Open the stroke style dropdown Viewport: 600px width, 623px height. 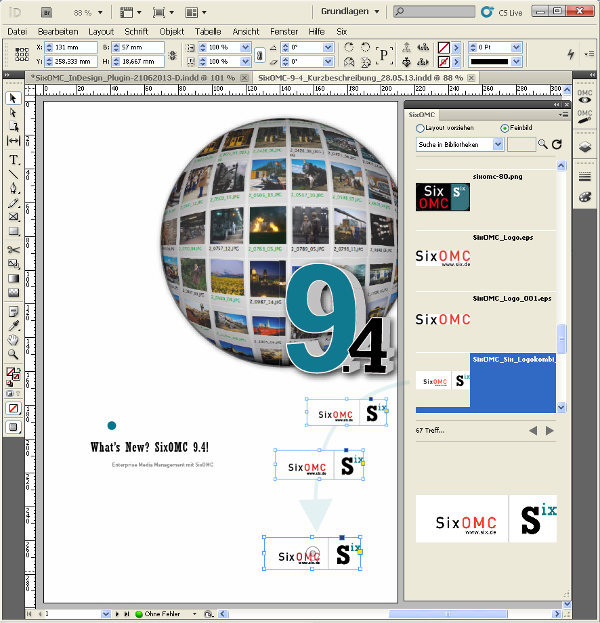coord(516,62)
